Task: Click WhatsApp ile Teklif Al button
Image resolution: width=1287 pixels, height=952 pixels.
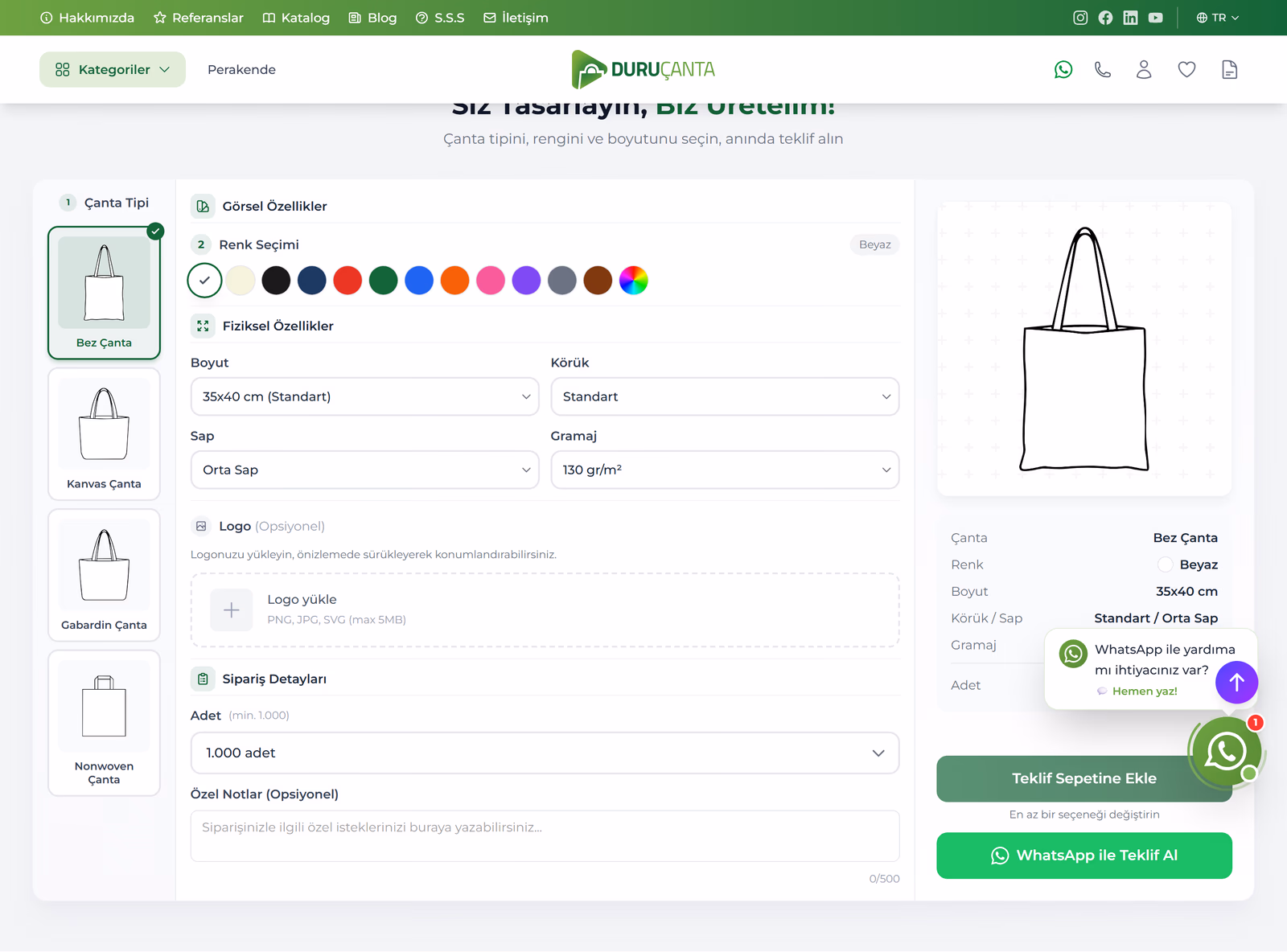Action: click(1084, 856)
